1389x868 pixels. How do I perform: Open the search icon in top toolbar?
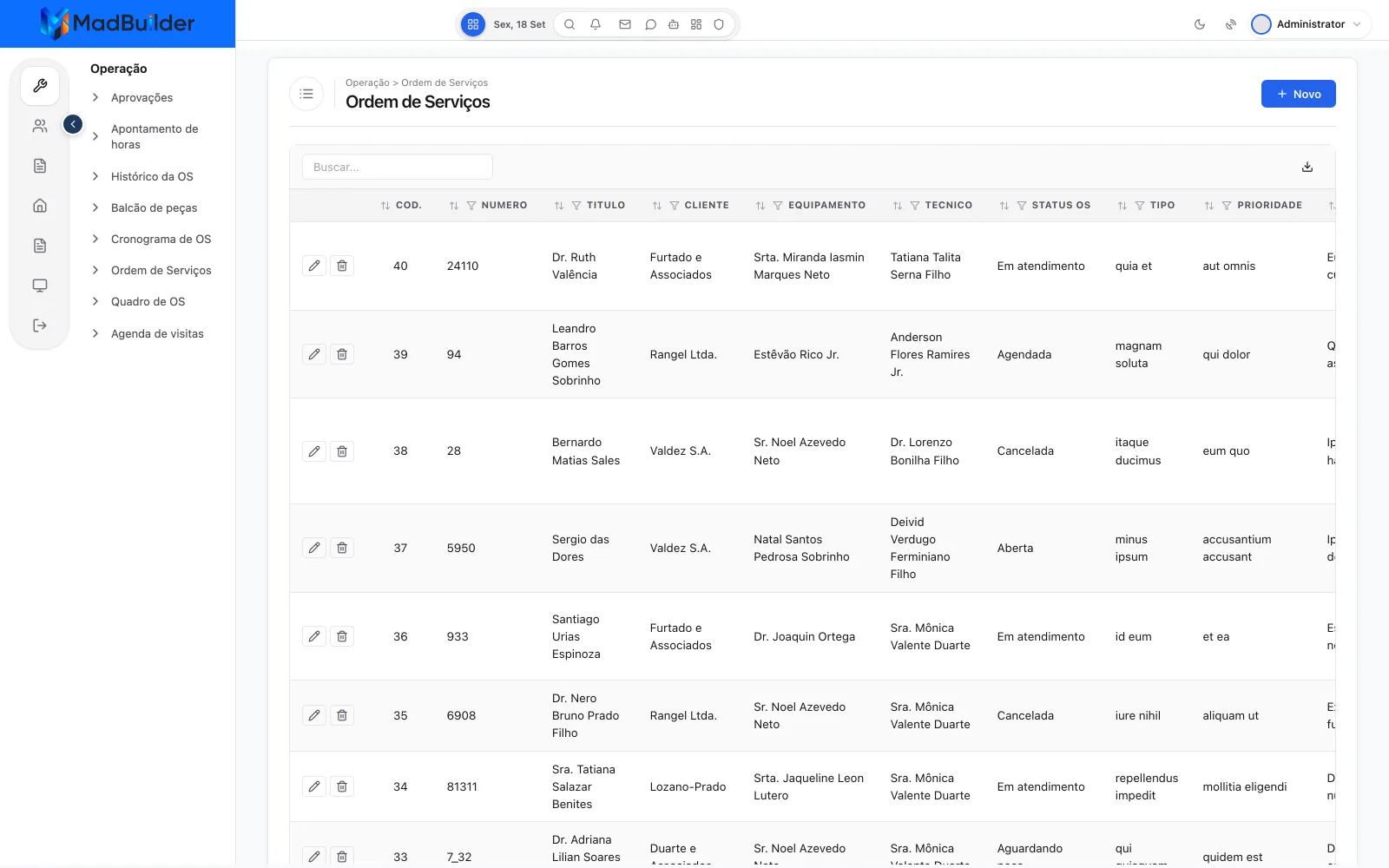569,24
